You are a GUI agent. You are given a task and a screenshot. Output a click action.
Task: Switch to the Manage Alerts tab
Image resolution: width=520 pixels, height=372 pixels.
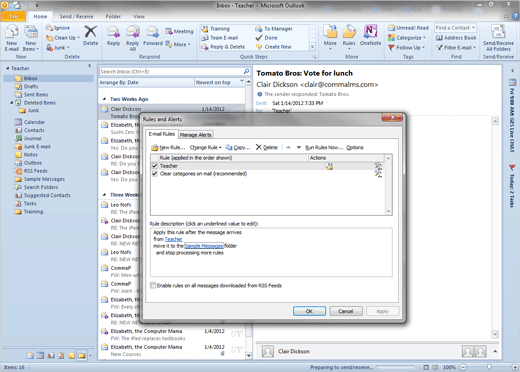195,135
